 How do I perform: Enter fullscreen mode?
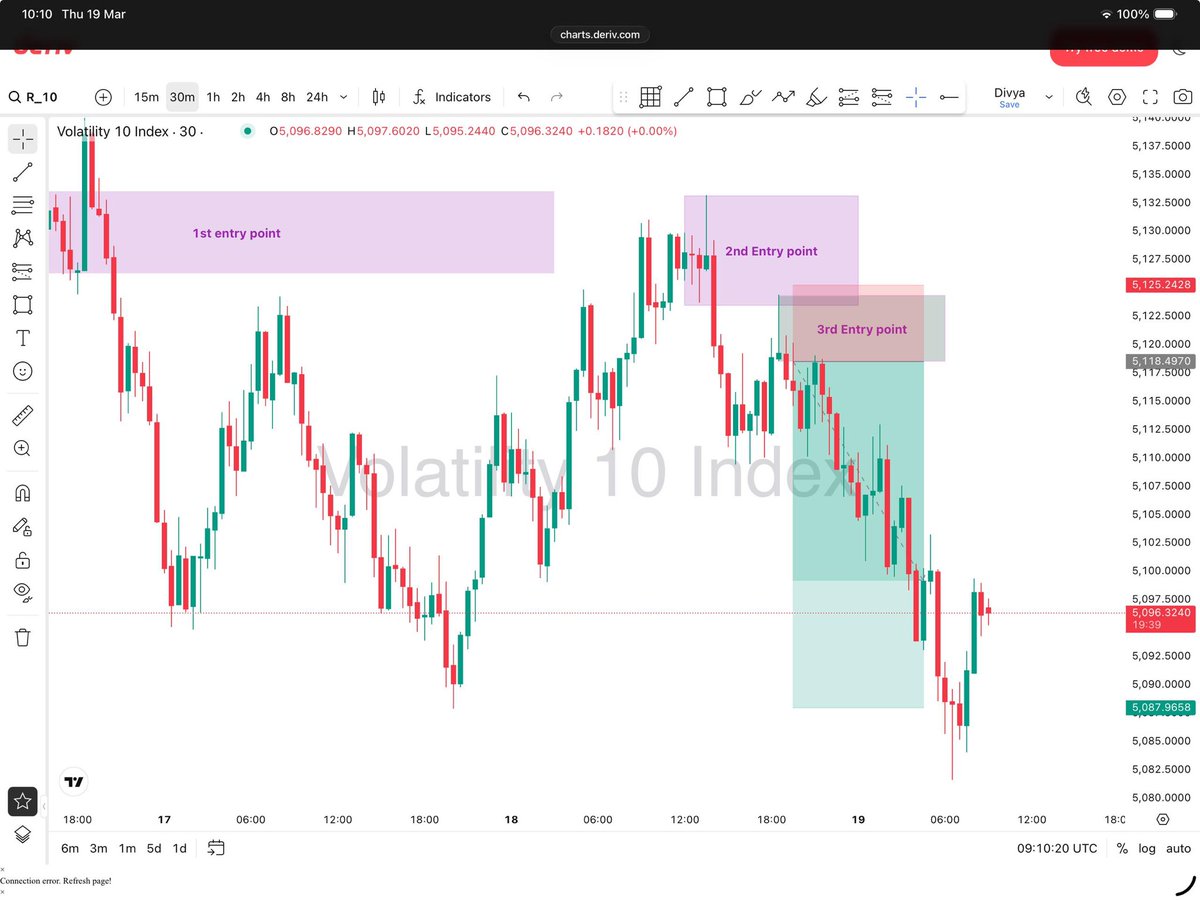1150,97
